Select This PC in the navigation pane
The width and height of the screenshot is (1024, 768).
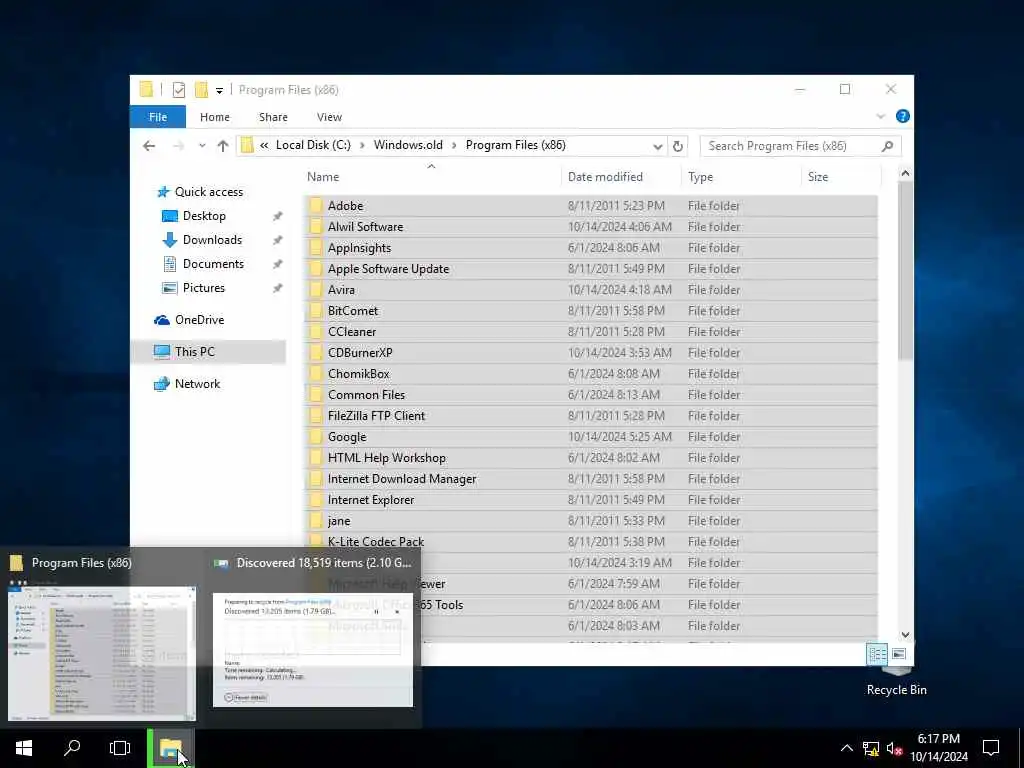[195, 352]
